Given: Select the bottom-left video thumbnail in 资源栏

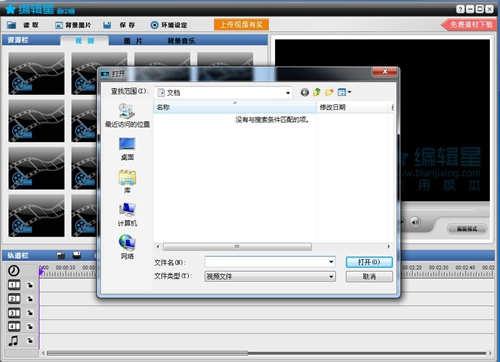Looking at the screenshot, I should 36,216.
